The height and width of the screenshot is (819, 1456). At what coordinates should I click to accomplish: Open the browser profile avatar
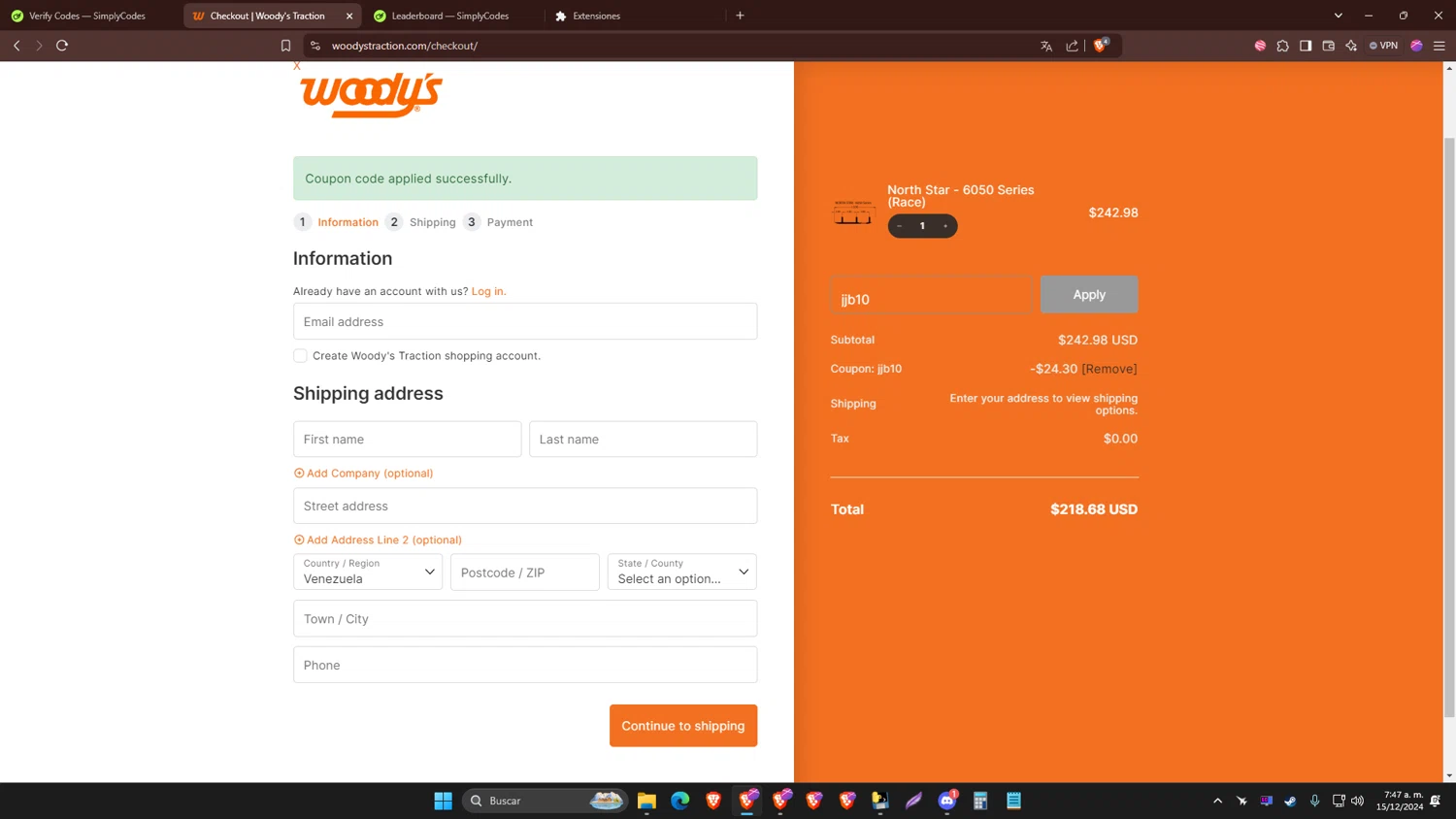click(1416, 46)
